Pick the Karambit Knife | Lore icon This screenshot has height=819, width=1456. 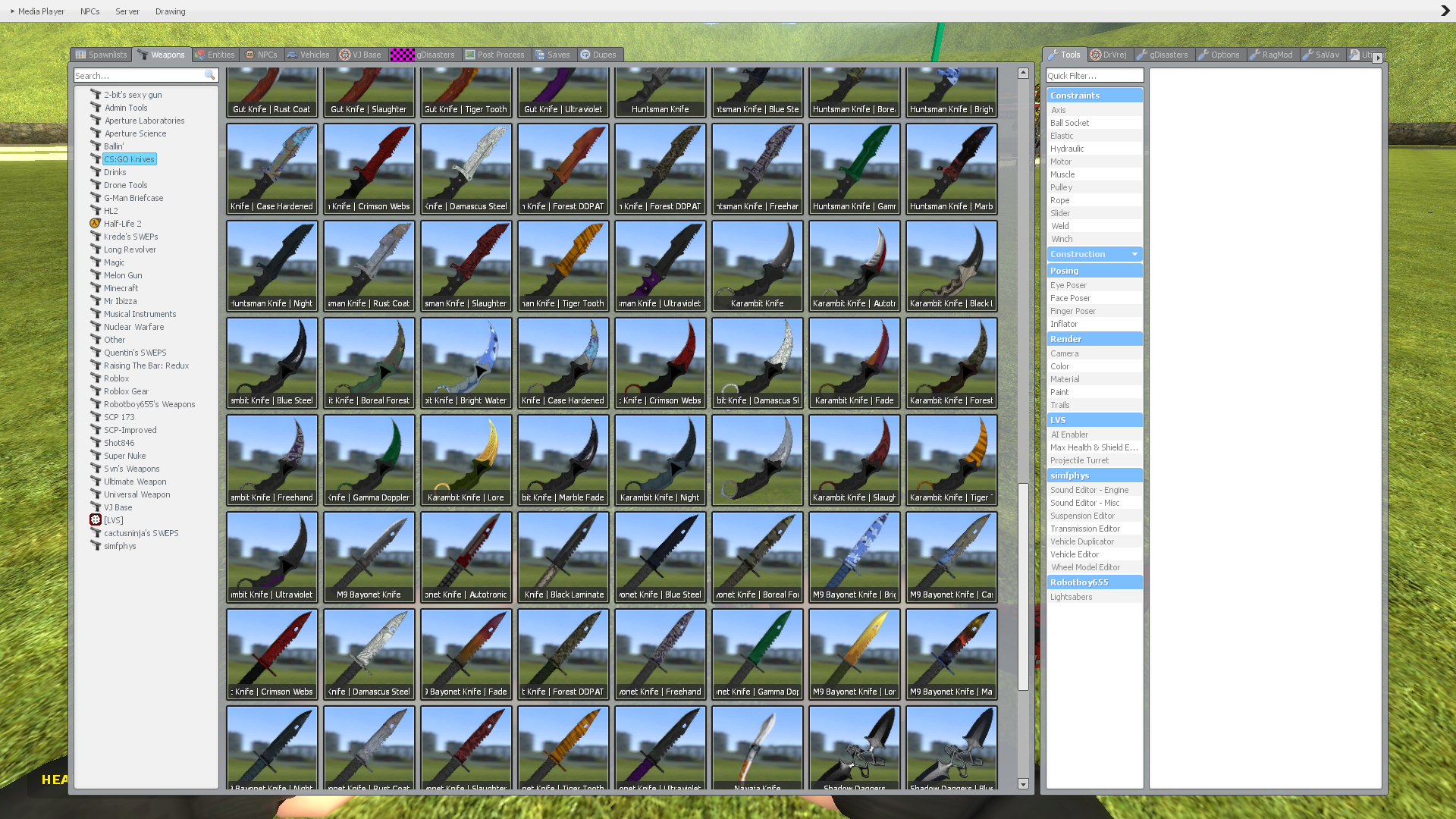pyautogui.click(x=466, y=460)
